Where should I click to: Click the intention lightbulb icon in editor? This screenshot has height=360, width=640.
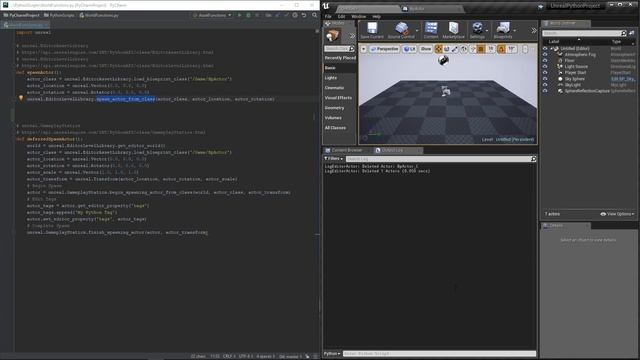point(21,98)
